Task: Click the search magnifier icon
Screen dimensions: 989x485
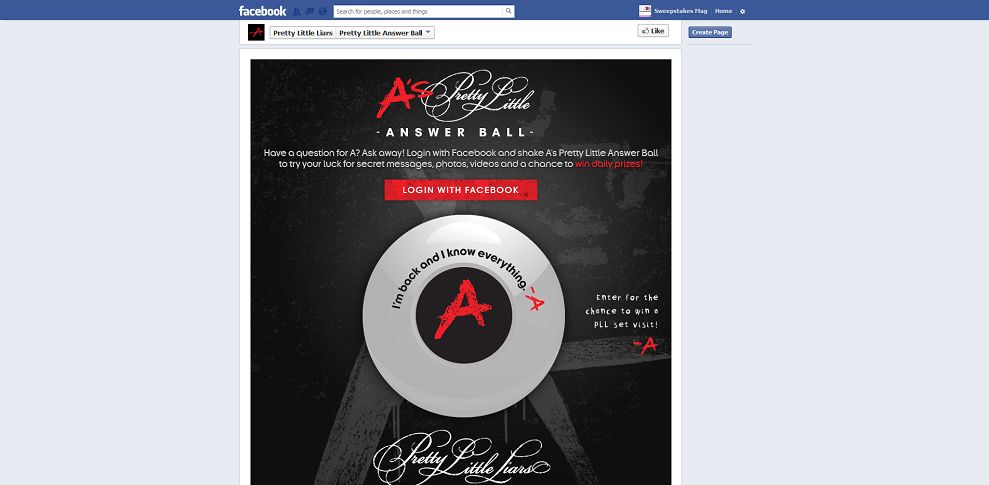Action: click(x=508, y=11)
